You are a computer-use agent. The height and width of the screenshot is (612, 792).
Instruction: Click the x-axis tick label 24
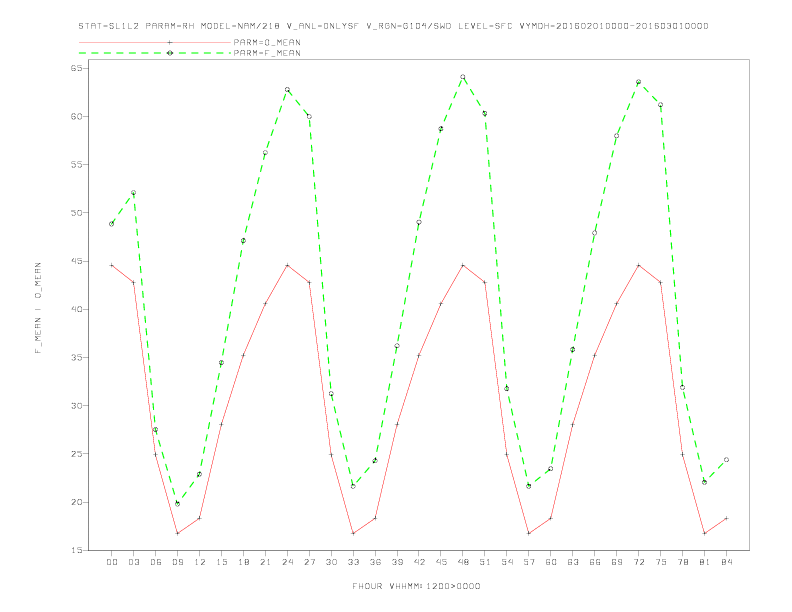point(287,562)
